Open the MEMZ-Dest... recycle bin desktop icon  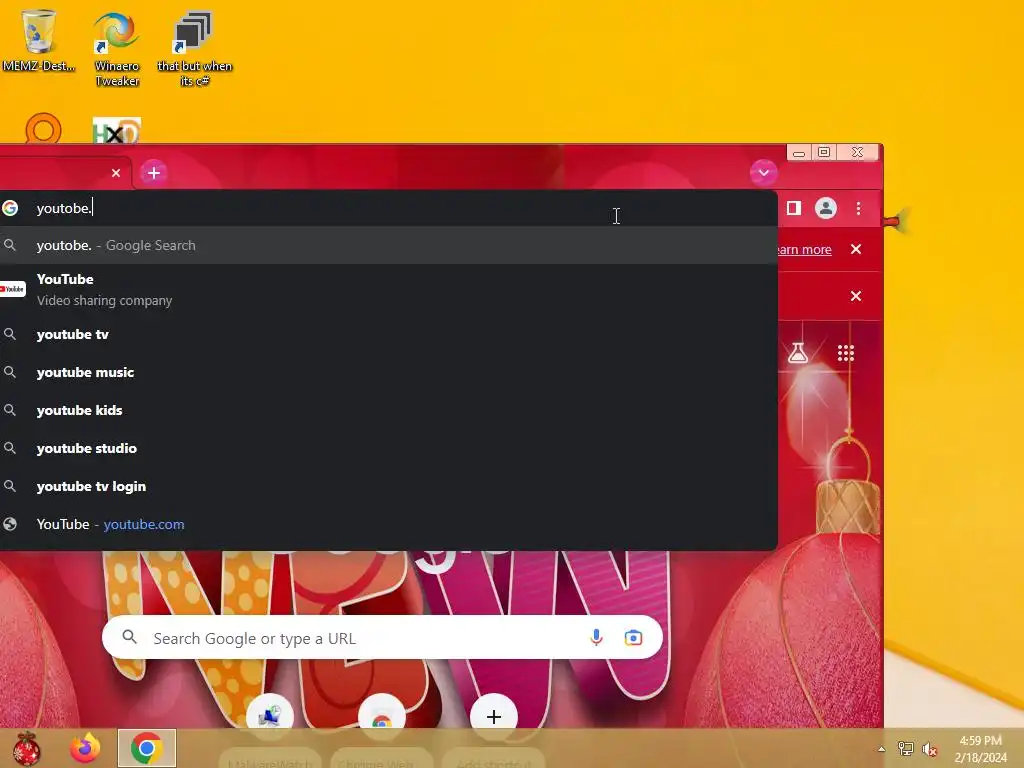(39, 40)
